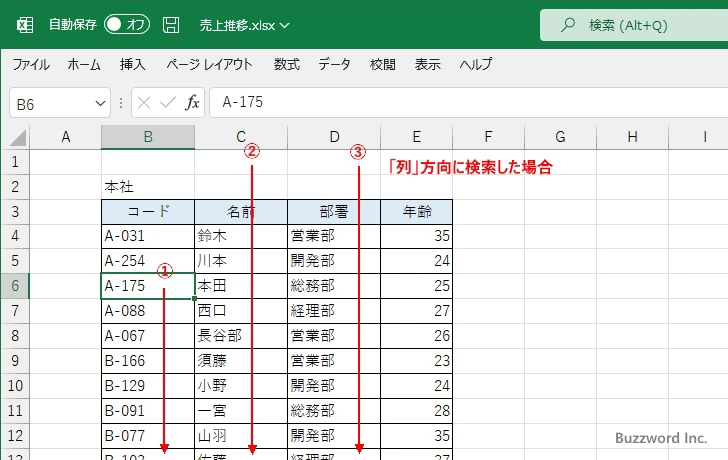Open the データ ribbon tab
Screen dimensions: 728x460
point(334,64)
